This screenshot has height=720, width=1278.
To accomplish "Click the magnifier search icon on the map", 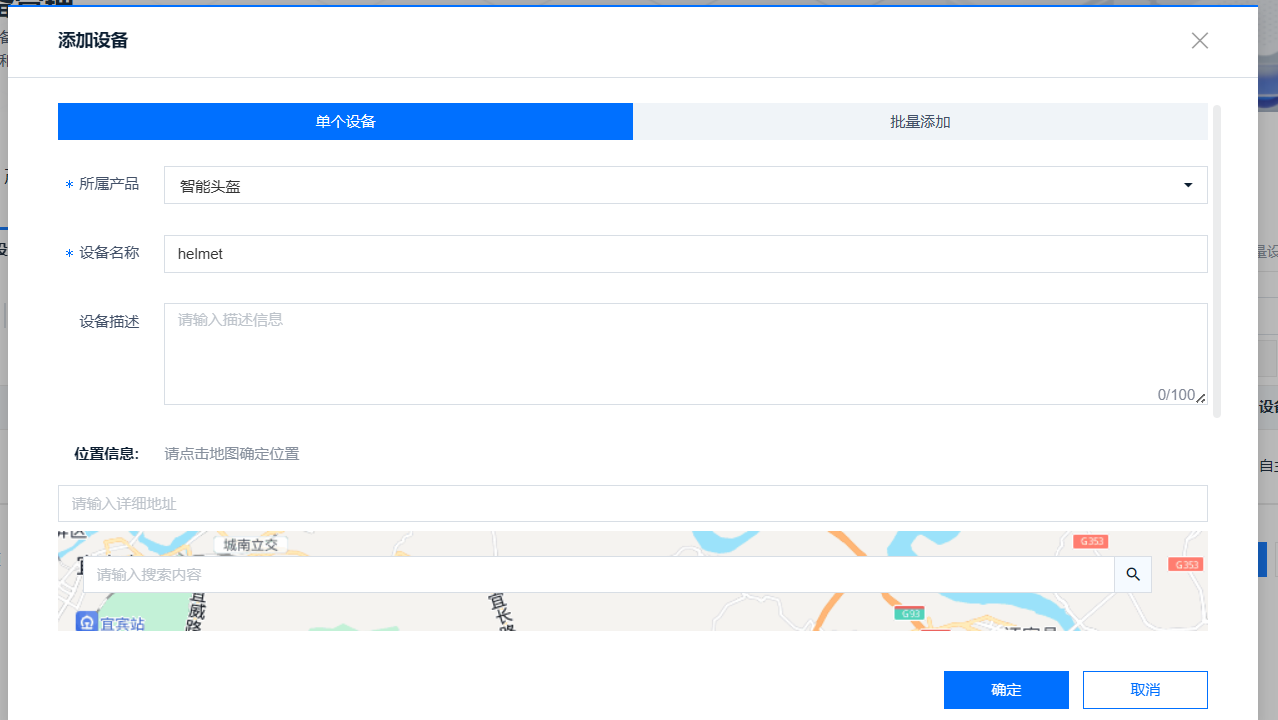I will click(1132, 574).
